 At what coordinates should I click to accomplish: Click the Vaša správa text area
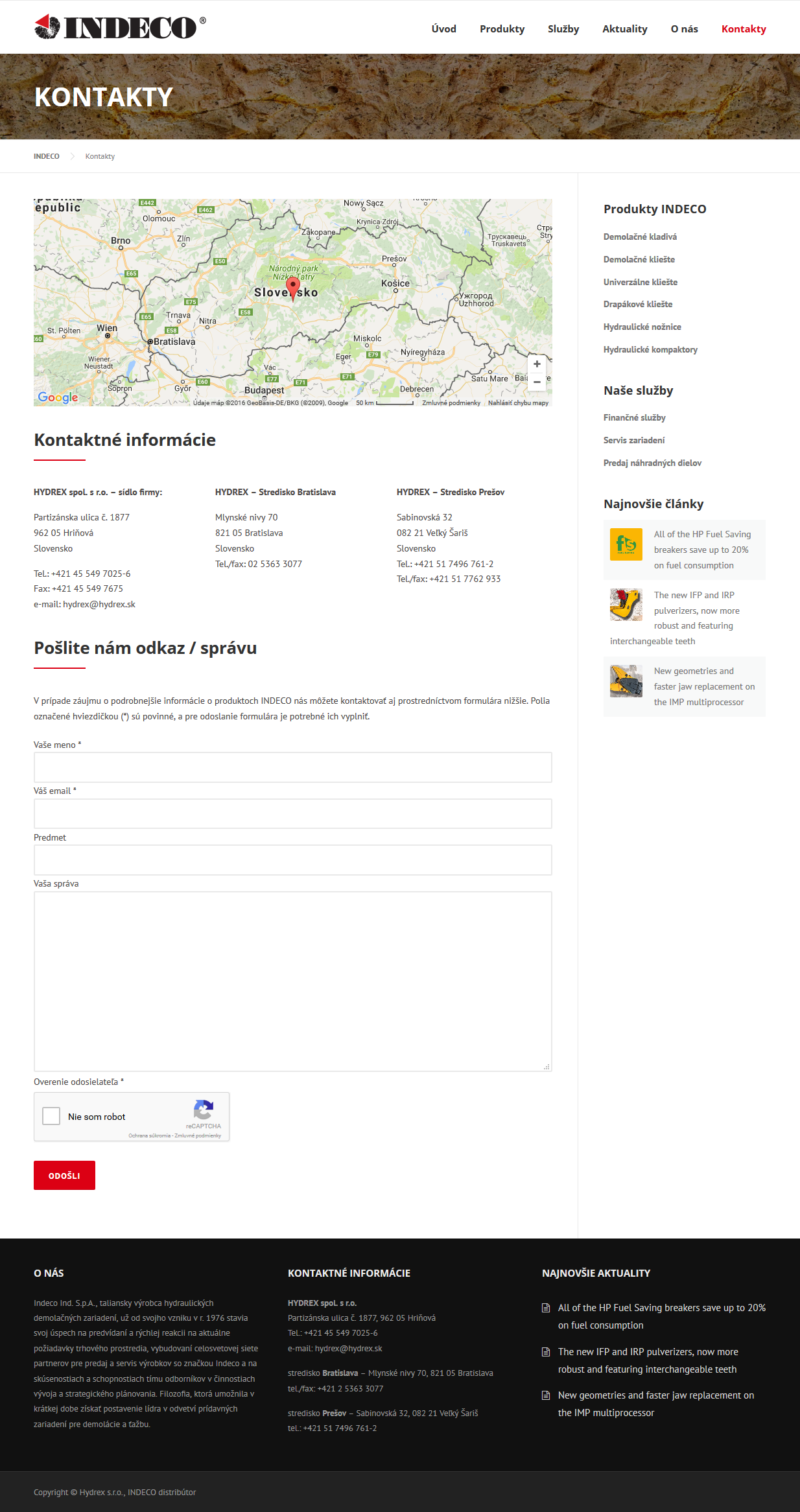(x=293, y=981)
